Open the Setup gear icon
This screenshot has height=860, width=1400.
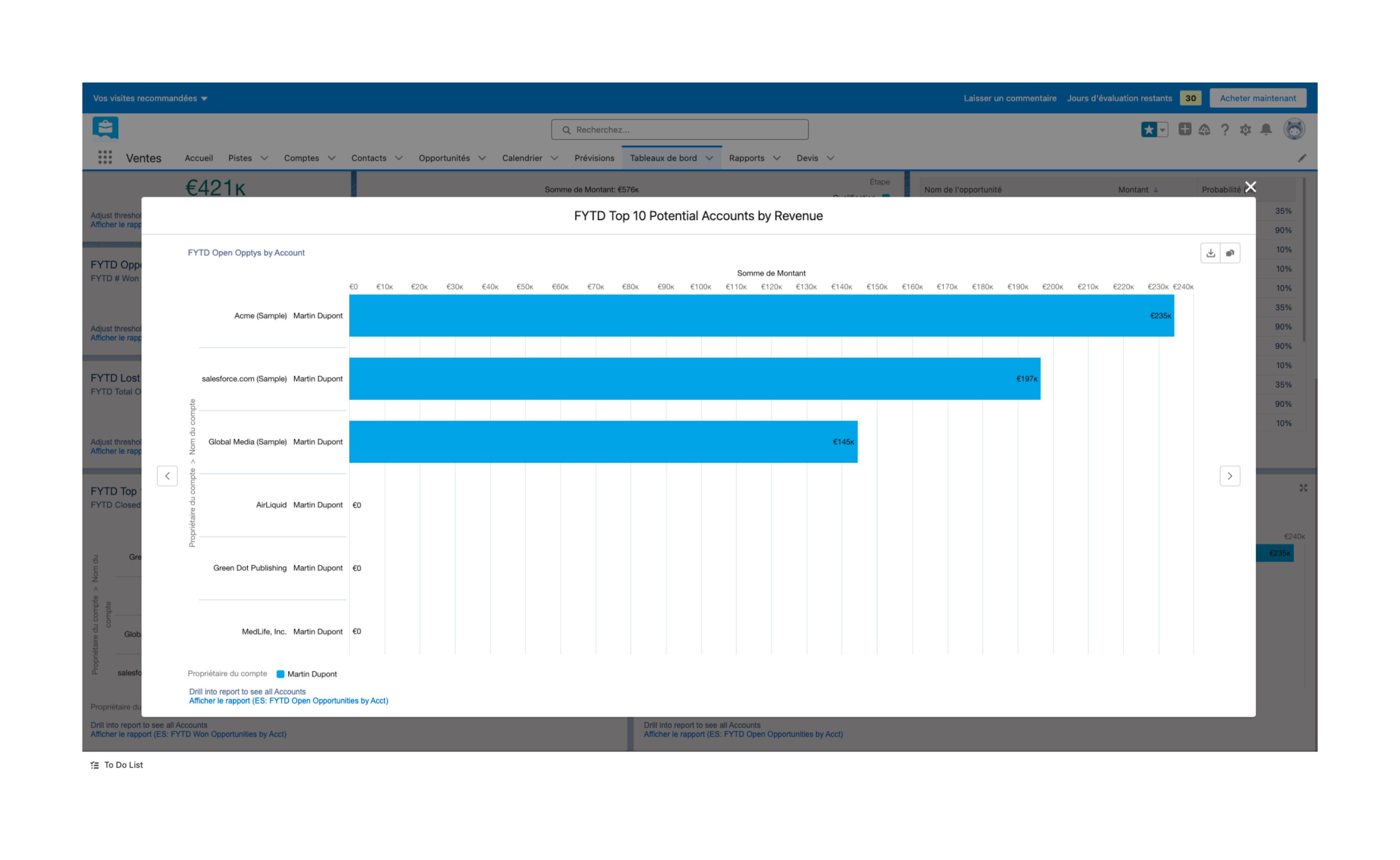point(1245,130)
